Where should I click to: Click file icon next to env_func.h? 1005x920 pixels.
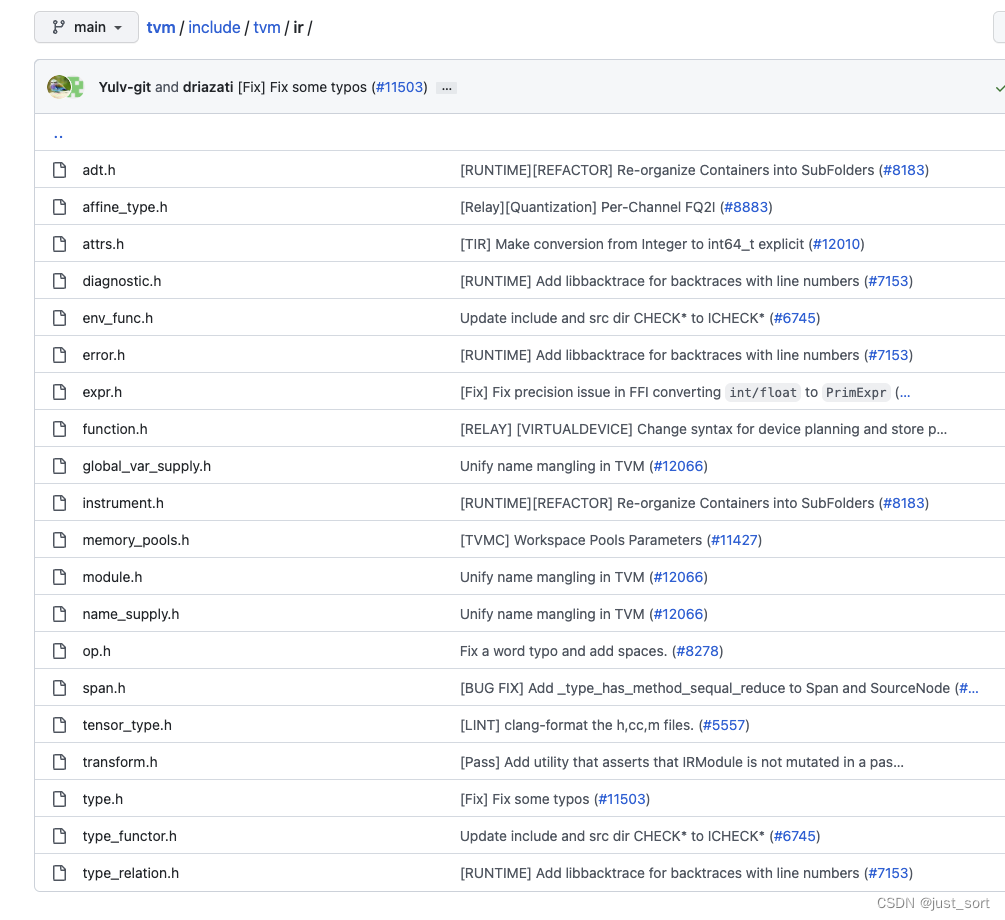60,318
